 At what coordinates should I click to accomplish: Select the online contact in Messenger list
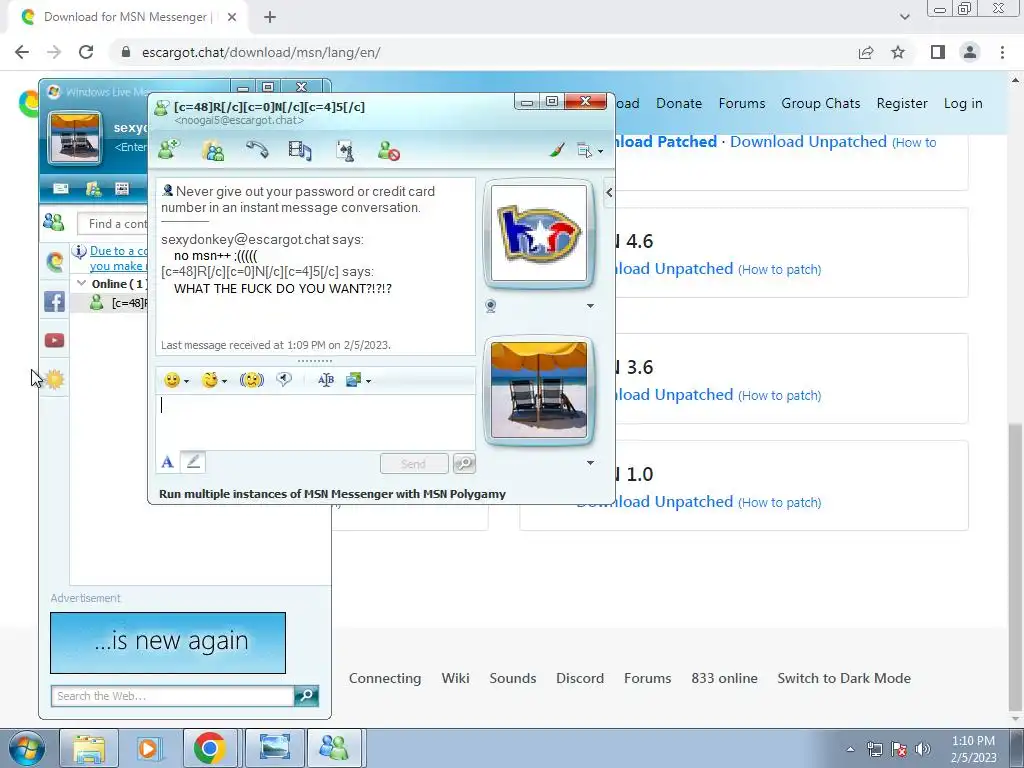(110, 303)
